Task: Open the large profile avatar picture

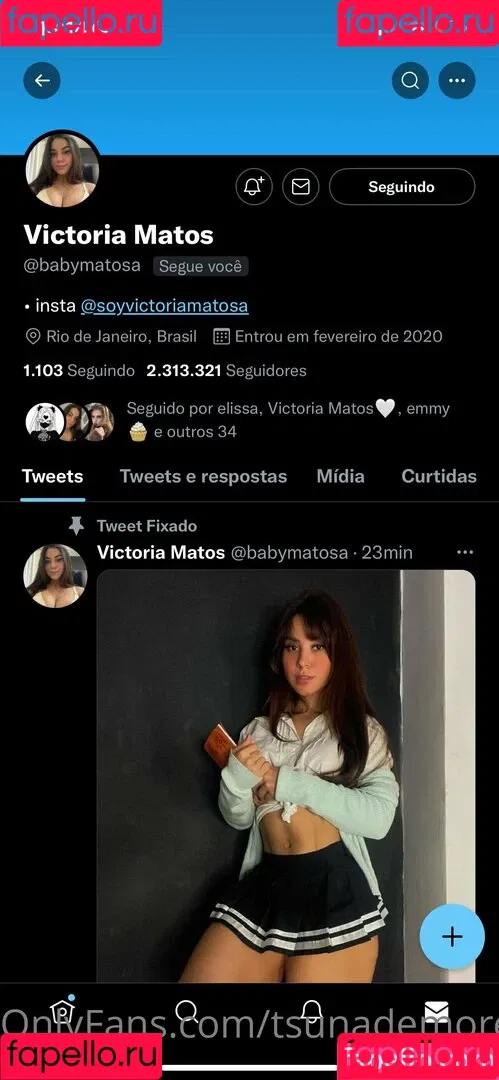Action: click(x=63, y=169)
